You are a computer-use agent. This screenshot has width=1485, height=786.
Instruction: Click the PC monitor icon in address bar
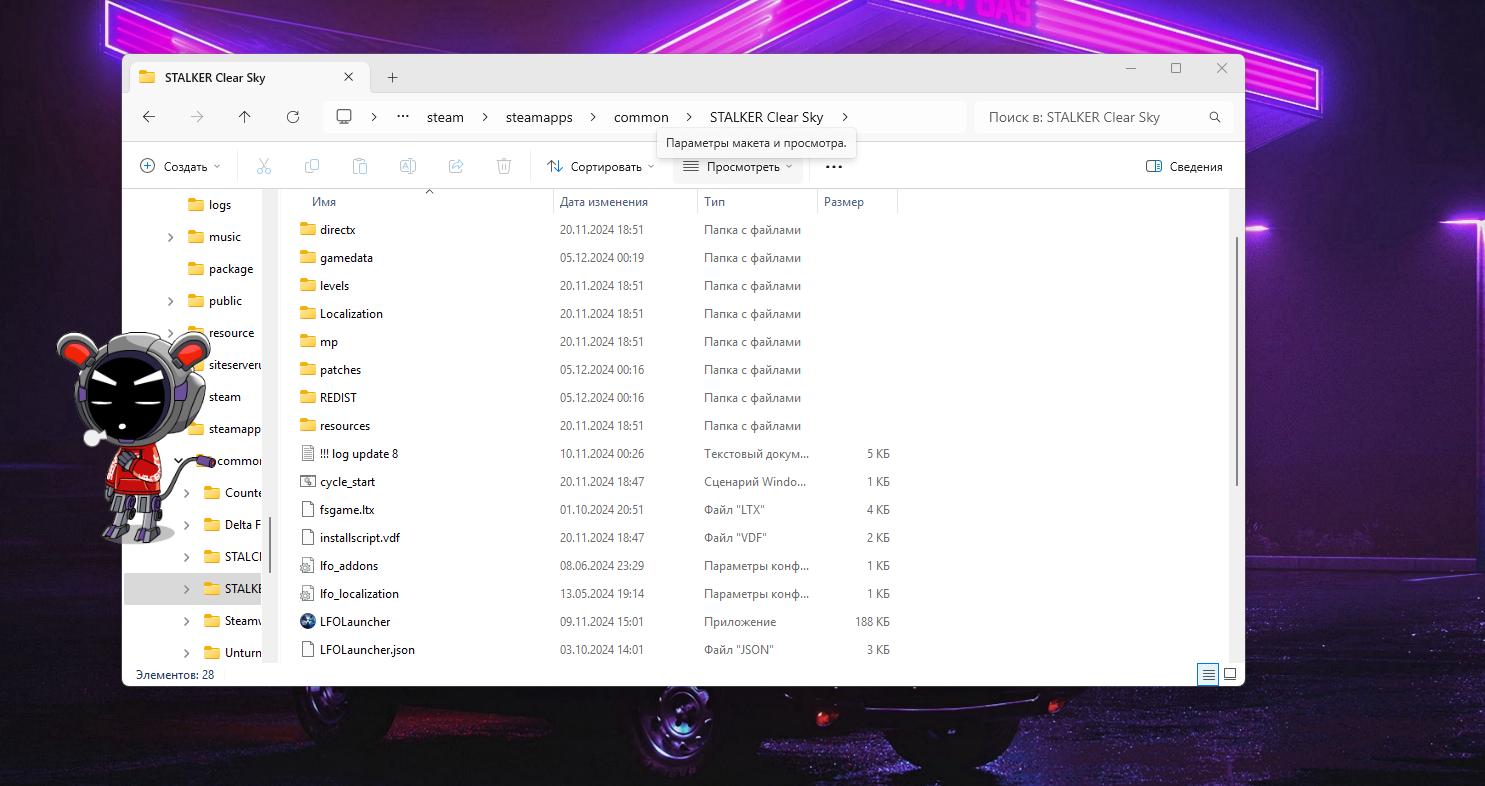(345, 117)
